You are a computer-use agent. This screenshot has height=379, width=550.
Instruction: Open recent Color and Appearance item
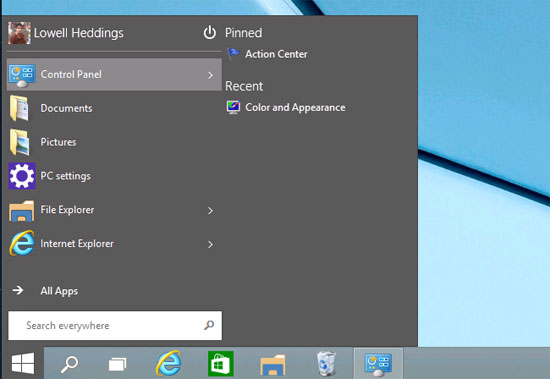[x=295, y=107]
